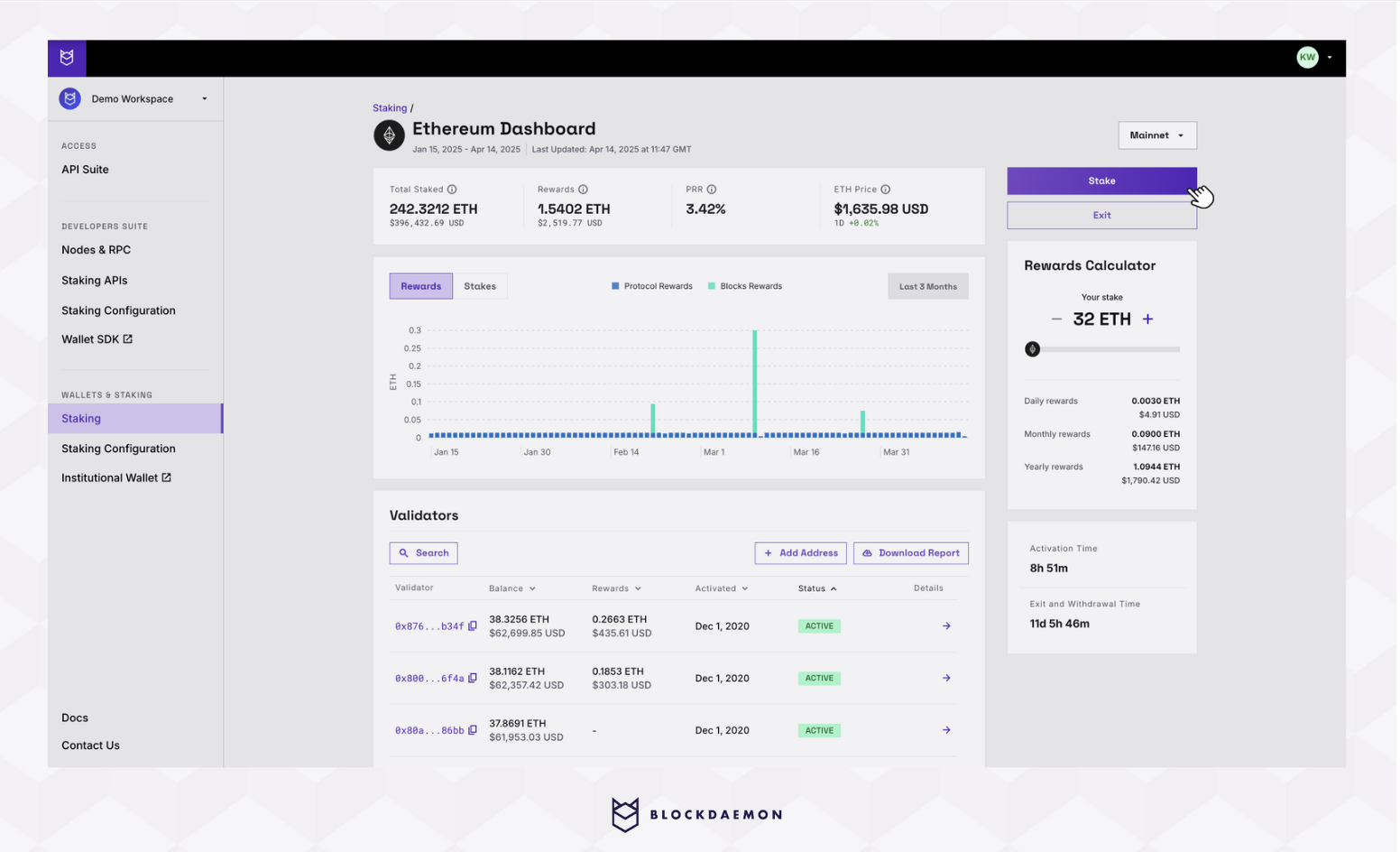This screenshot has width=1400, height=852.
Task: Sort validators by Rewards column
Action: pos(616,588)
